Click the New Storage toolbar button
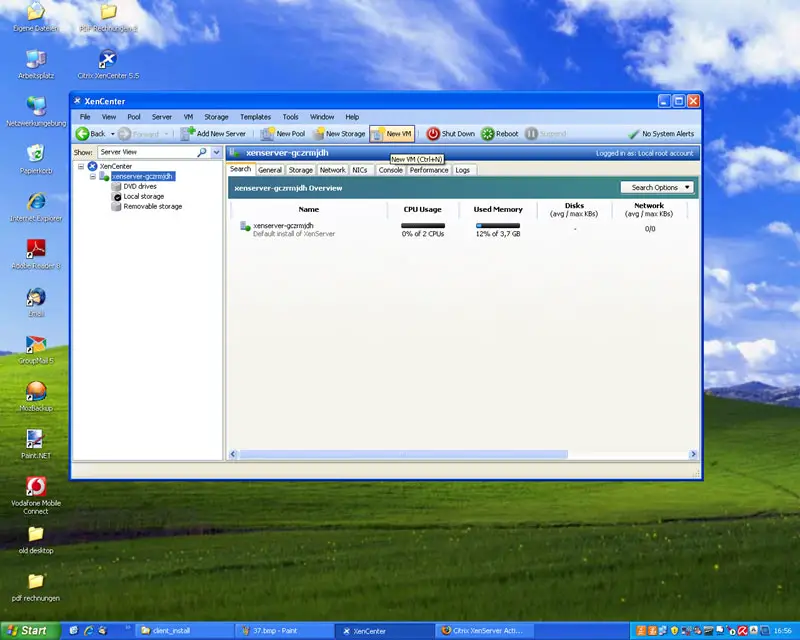 [x=339, y=134]
